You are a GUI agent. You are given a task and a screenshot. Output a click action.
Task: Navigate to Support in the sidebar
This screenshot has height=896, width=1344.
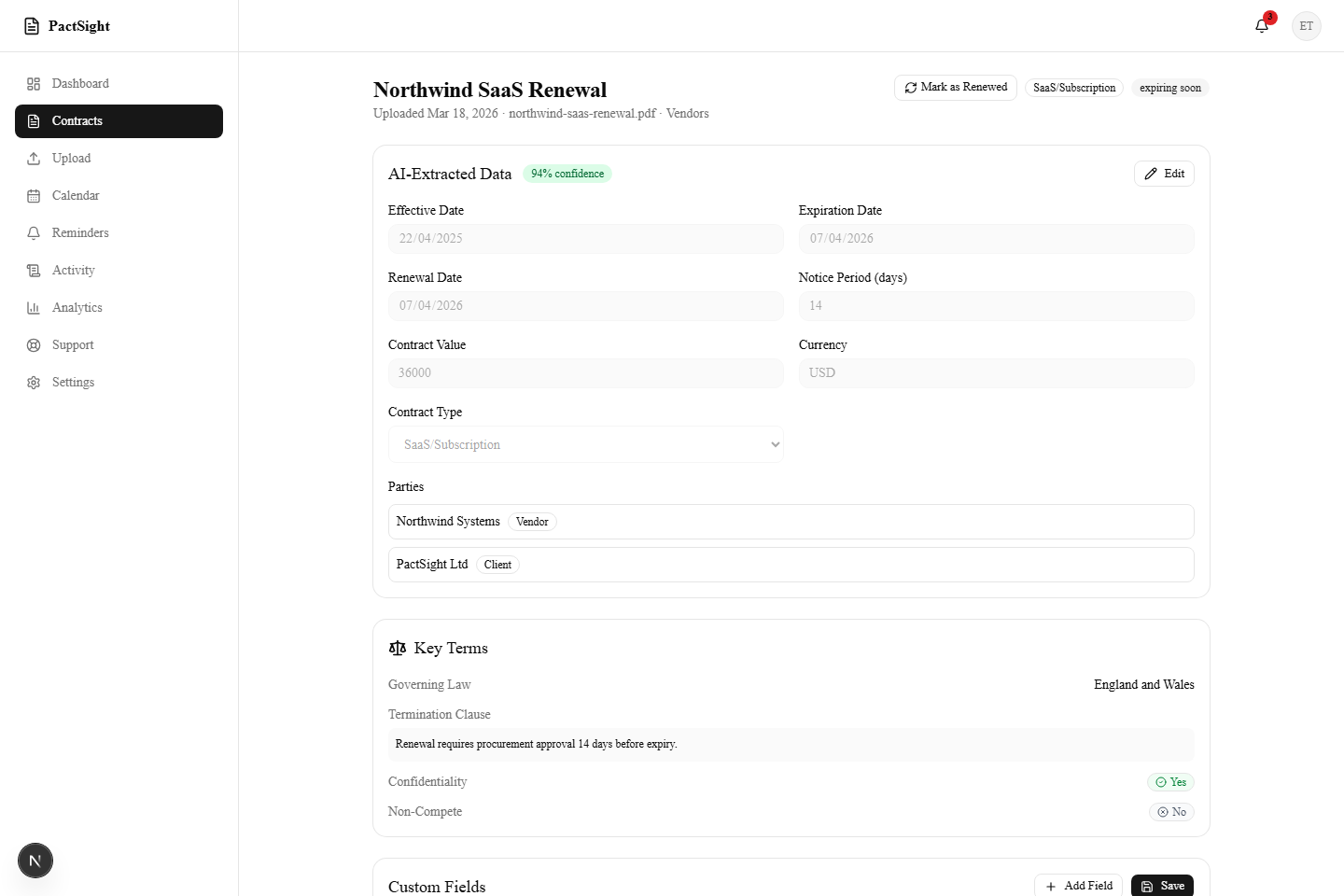point(73,345)
